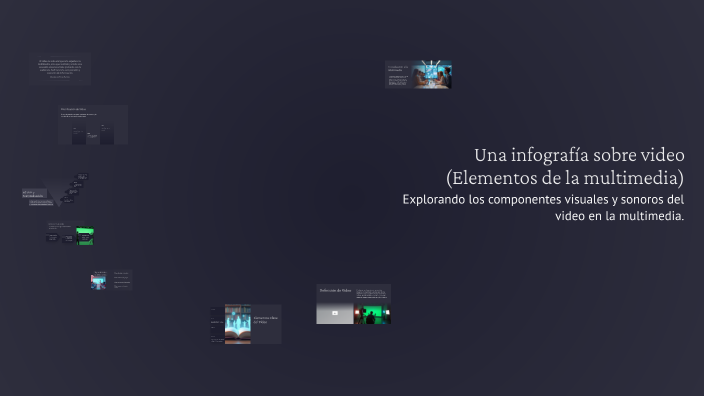Open the funnel diagram slide thumbnail
This screenshot has width=704, height=396.
pos(55,190)
